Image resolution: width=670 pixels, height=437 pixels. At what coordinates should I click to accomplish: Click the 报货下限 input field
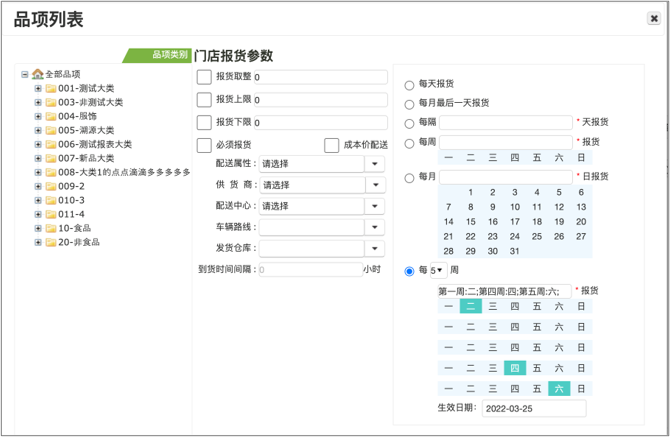[321, 123]
